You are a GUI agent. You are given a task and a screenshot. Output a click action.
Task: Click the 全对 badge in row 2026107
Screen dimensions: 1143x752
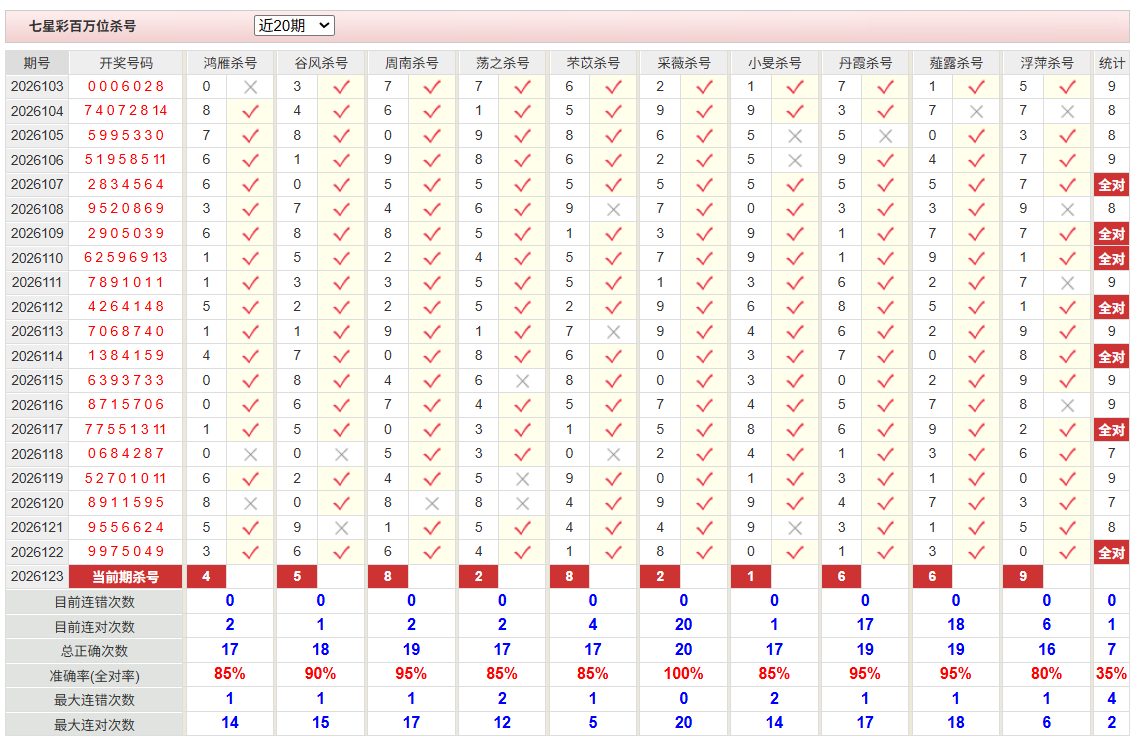1111,185
